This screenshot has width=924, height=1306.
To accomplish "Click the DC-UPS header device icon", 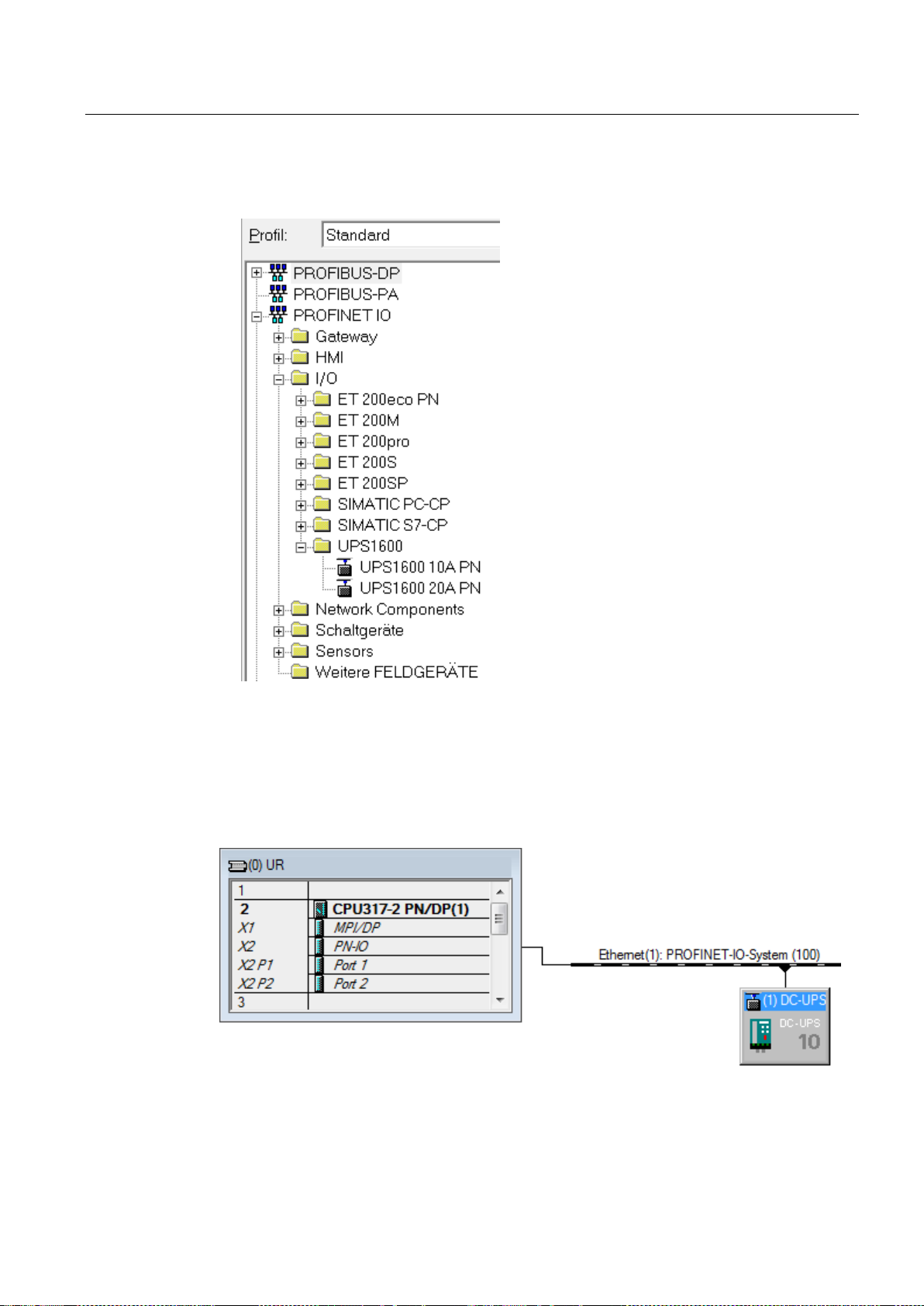I will click(x=753, y=1001).
